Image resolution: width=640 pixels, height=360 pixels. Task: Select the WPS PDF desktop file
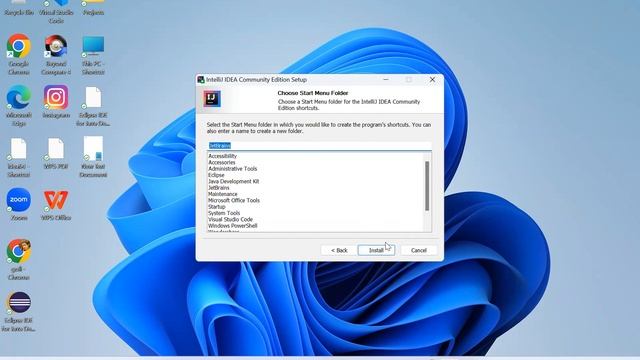click(x=56, y=149)
